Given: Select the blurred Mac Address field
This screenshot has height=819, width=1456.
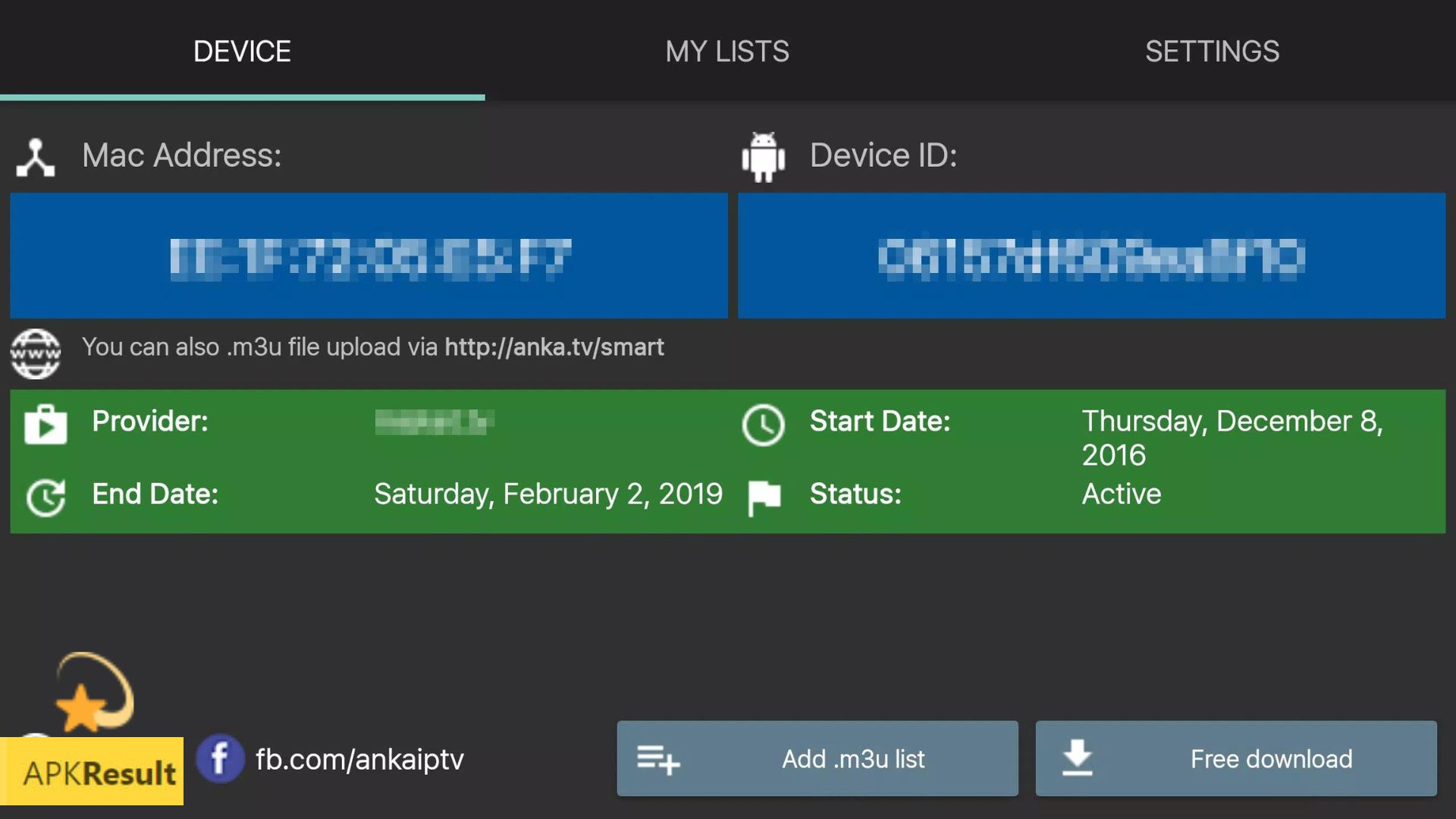Looking at the screenshot, I should pos(369,256).
